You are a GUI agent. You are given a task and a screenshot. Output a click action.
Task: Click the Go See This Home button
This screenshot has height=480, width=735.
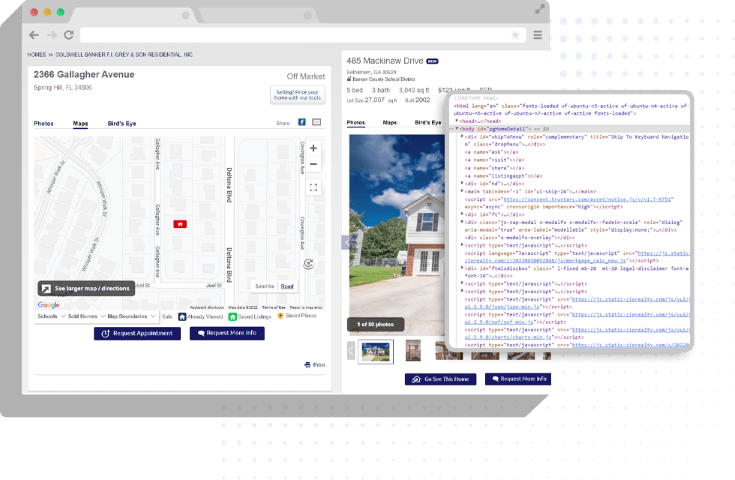(x=441, y=379)
